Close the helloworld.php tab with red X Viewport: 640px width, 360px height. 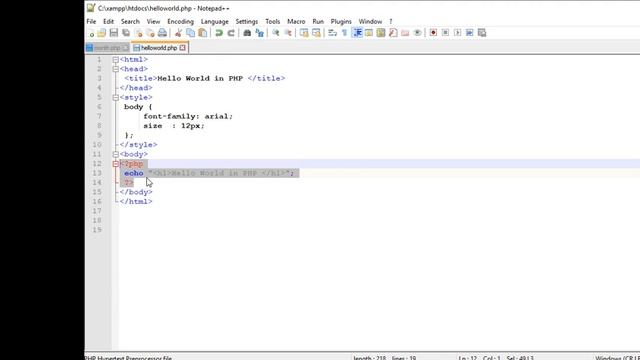[x=182, y=48]
